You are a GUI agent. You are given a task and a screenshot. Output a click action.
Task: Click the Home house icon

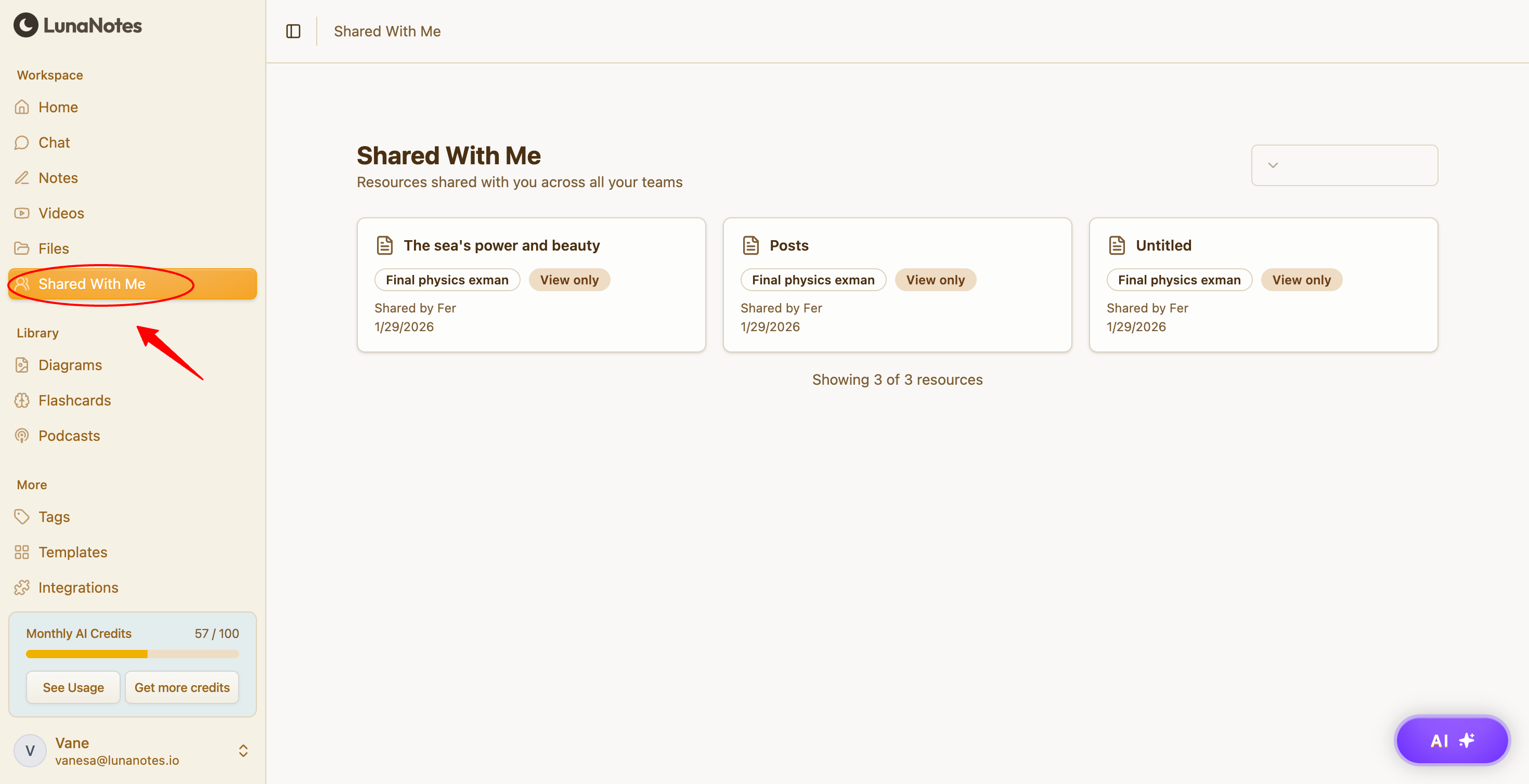[x=22, y=107]
